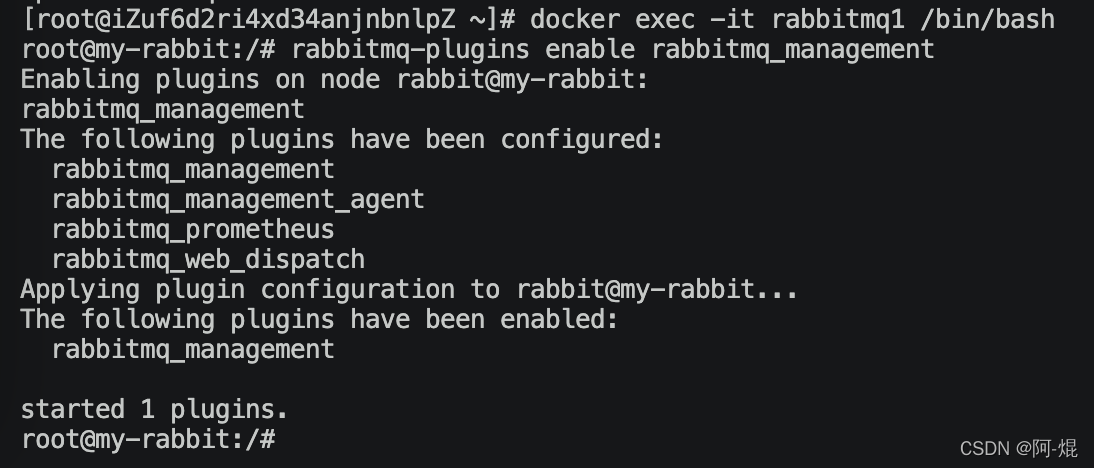The width and height of the screenshot is (1094, 468).
Task: Select rabbitmq_management below the Enabling plugins line
Action: 163,110
